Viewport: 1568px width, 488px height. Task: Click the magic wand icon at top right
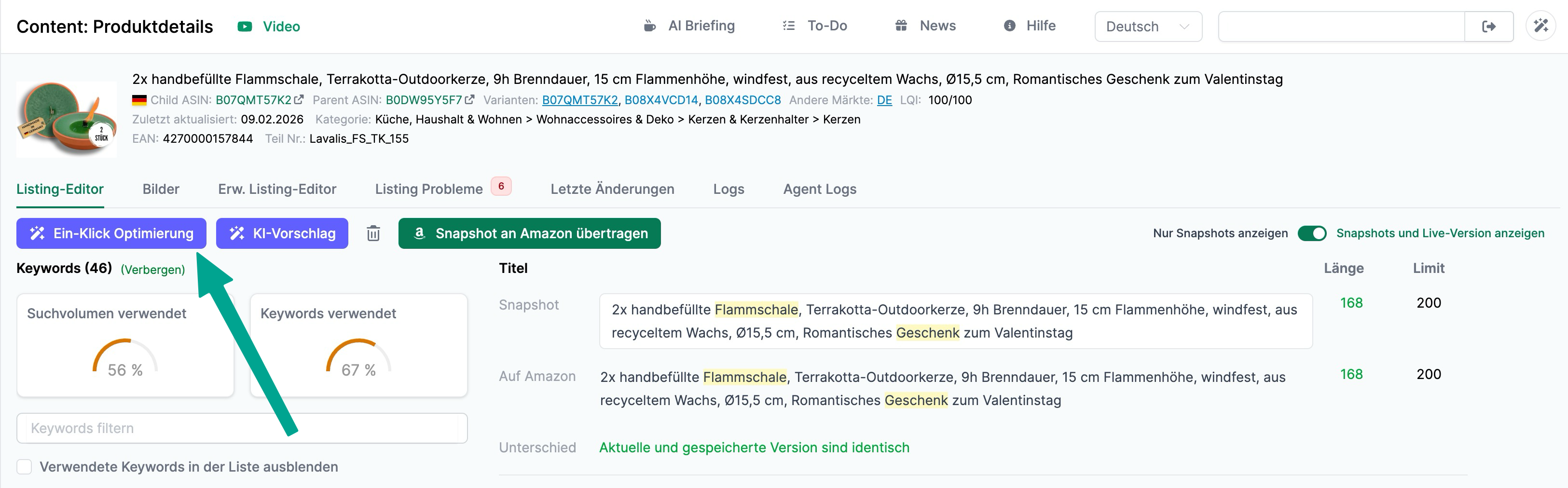(x=1540, y=26)
